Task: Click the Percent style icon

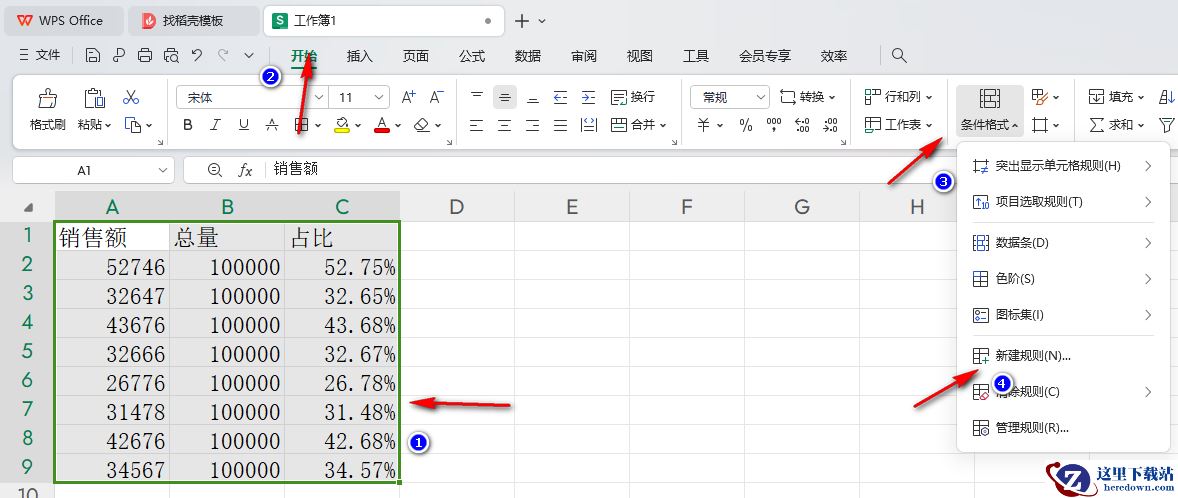Action: point(746,125)
